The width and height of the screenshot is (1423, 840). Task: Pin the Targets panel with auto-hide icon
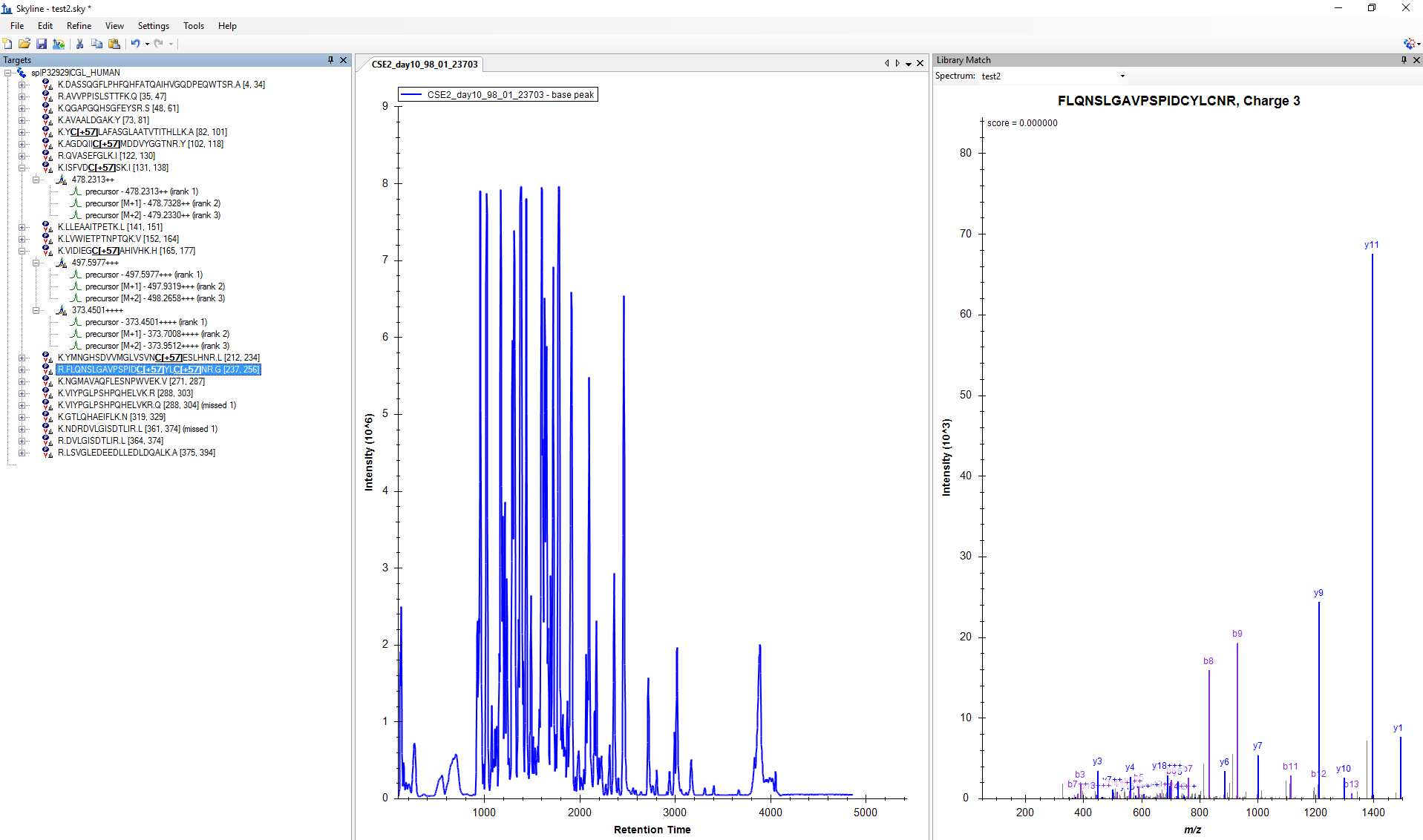(331, 60)
